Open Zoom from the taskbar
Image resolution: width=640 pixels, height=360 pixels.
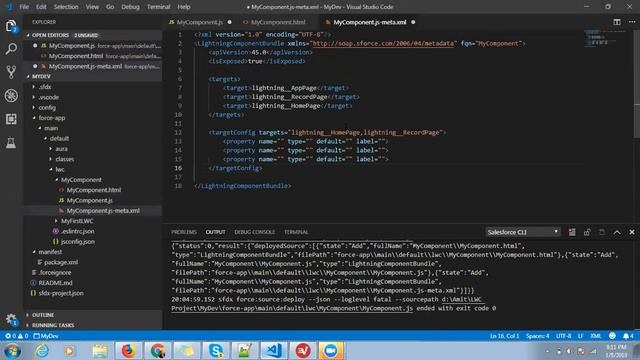(x=331, y=351)
